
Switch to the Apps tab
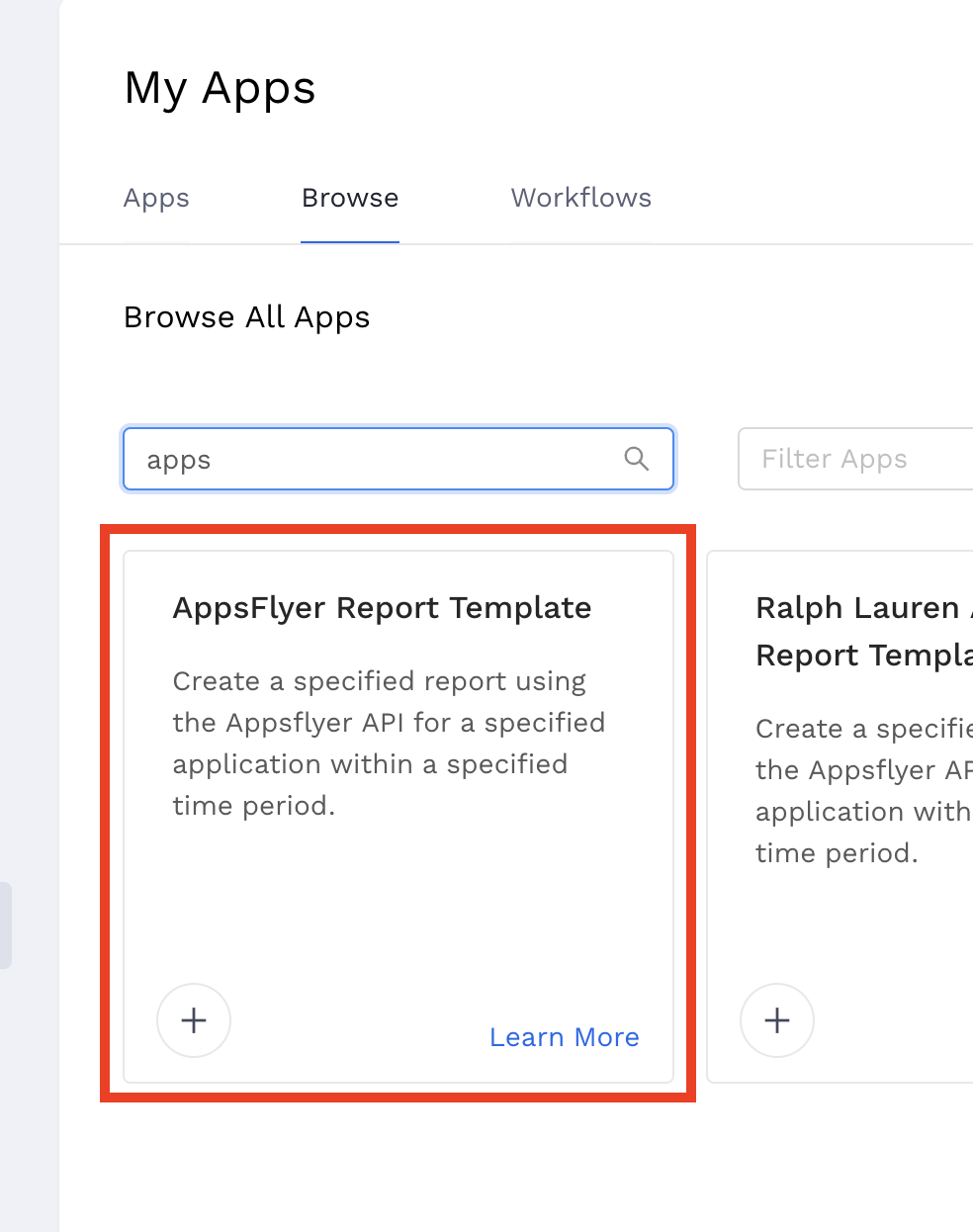coord(155,198)
